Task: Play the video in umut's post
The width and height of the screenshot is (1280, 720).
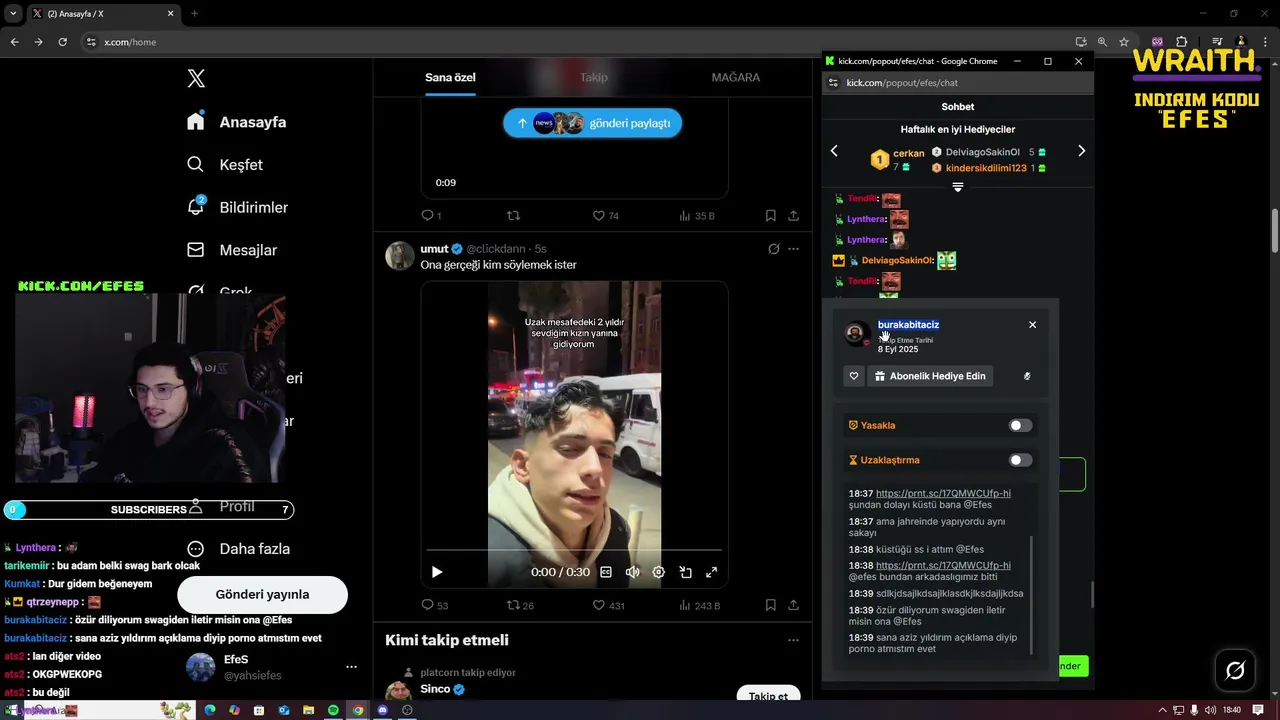Action: 437,572
